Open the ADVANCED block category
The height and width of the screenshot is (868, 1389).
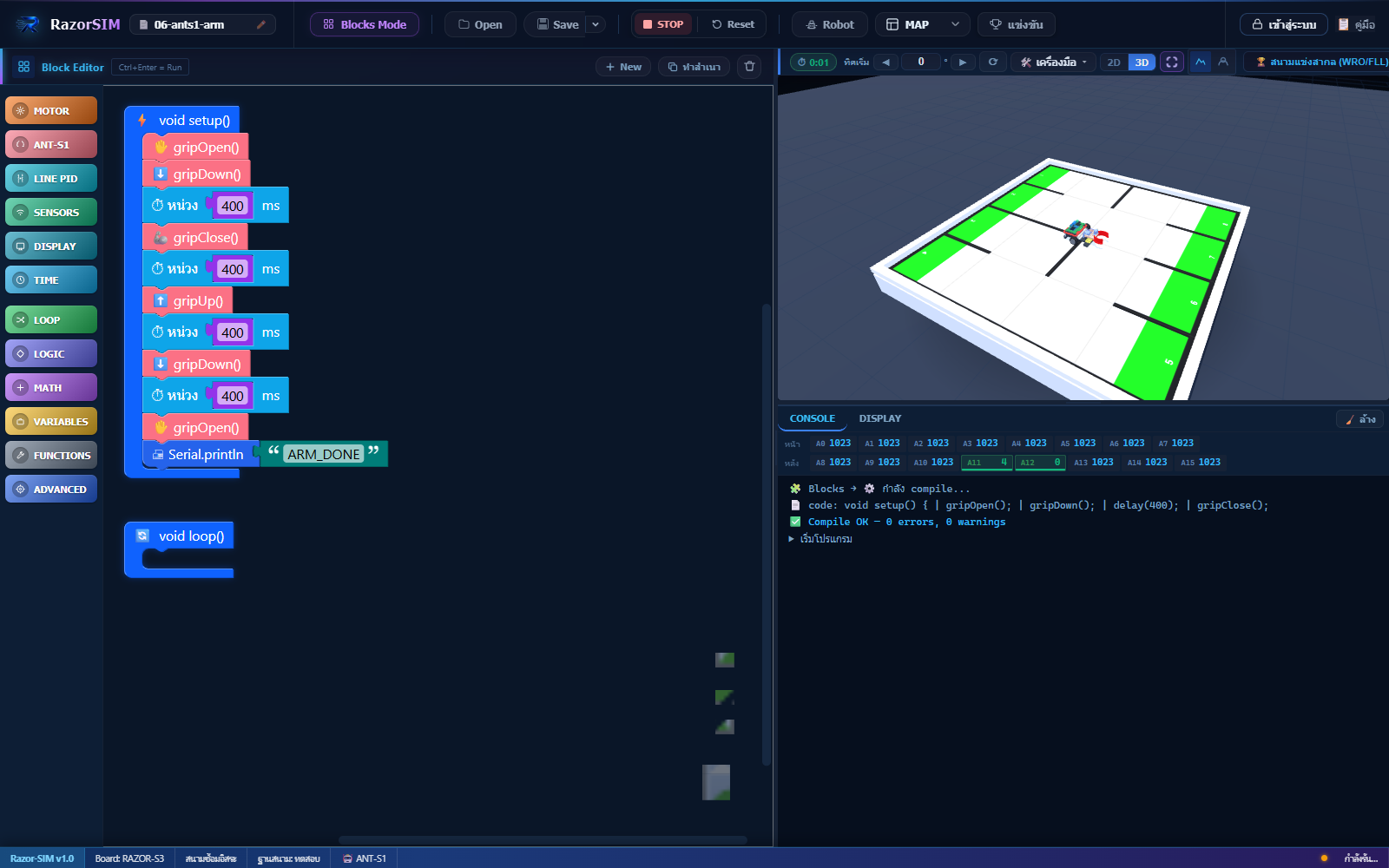[x=51, y=490]
